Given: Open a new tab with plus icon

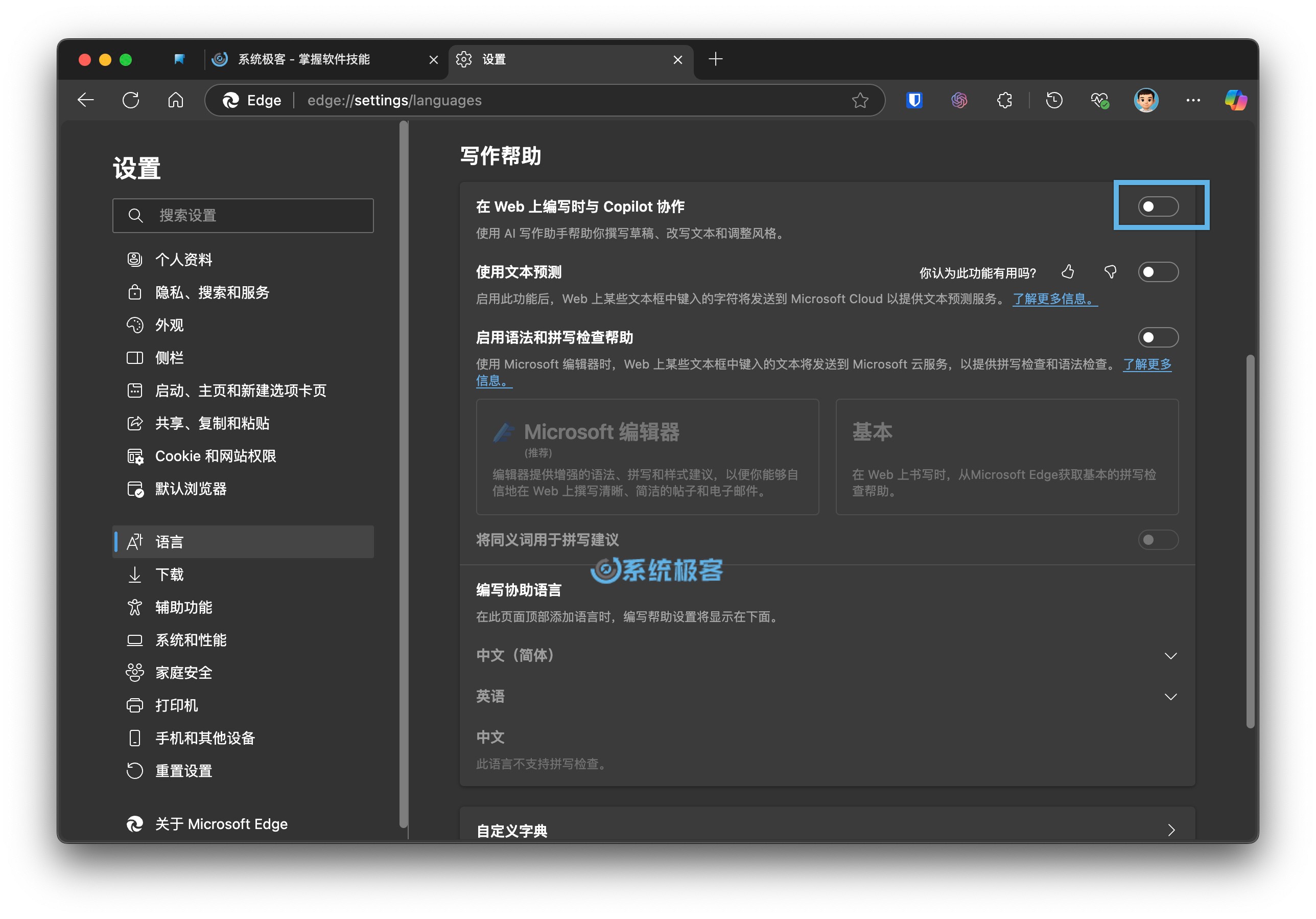Looking at the screenshot, I should [x=715, y=58].
